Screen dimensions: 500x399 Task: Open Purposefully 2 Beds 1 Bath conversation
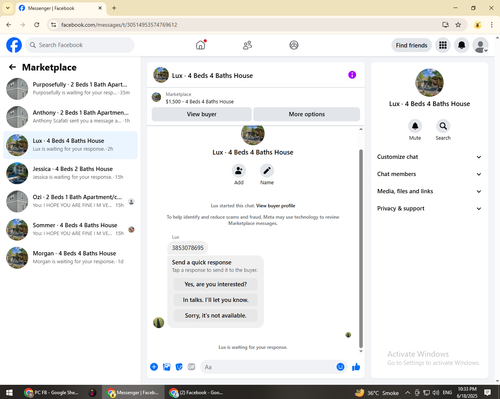(70, 89)
